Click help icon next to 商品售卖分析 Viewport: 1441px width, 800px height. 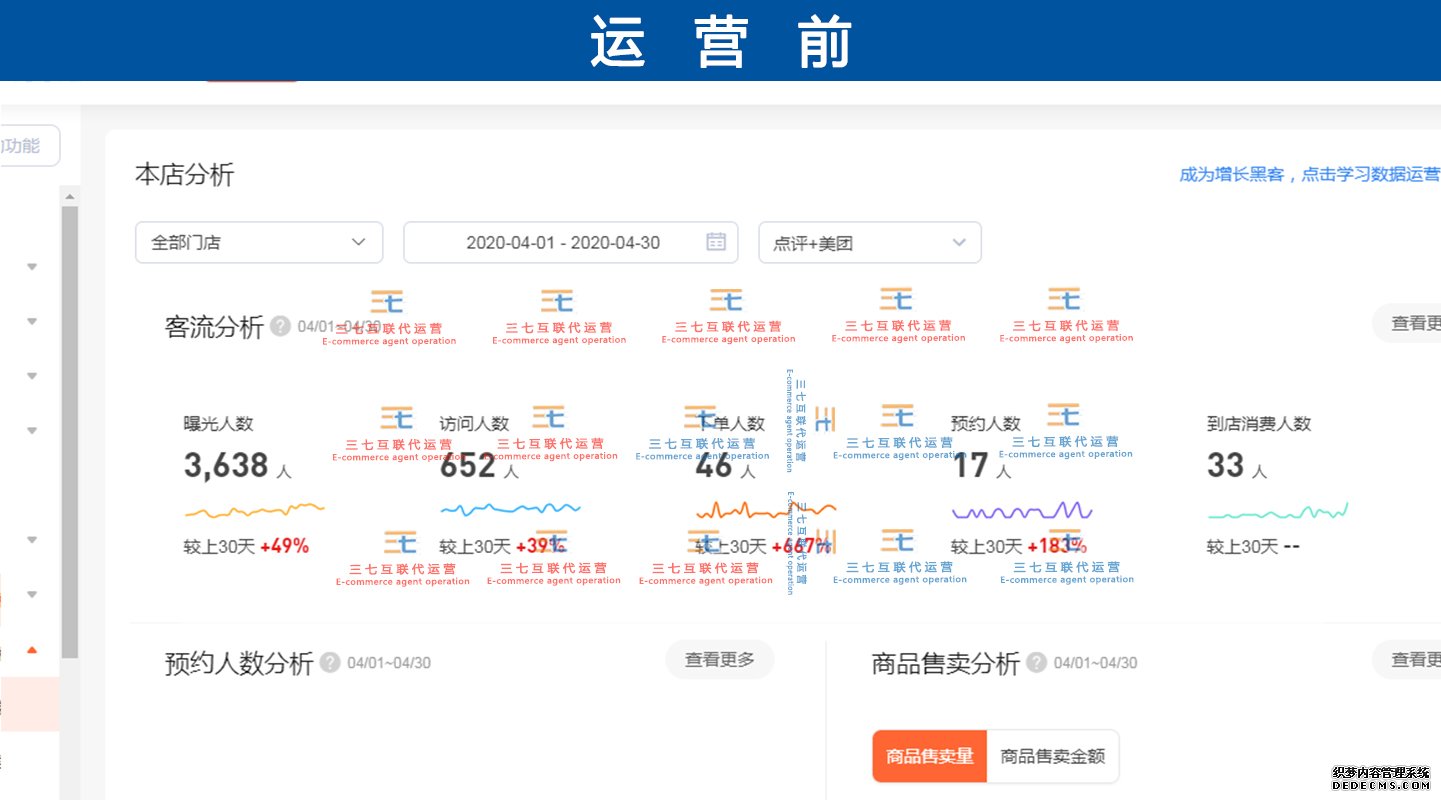(x=1037, y=663)
